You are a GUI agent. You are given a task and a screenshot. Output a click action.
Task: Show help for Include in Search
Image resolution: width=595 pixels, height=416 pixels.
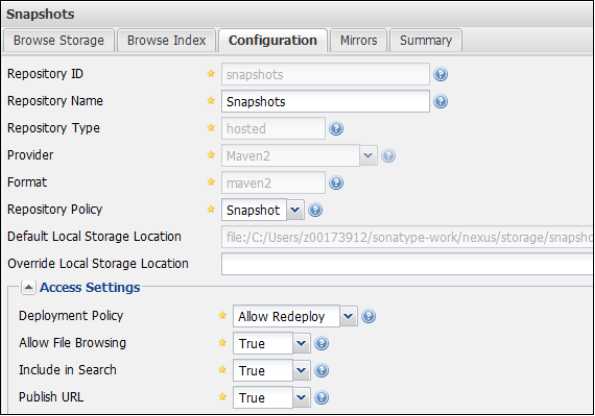pos(322,370)
